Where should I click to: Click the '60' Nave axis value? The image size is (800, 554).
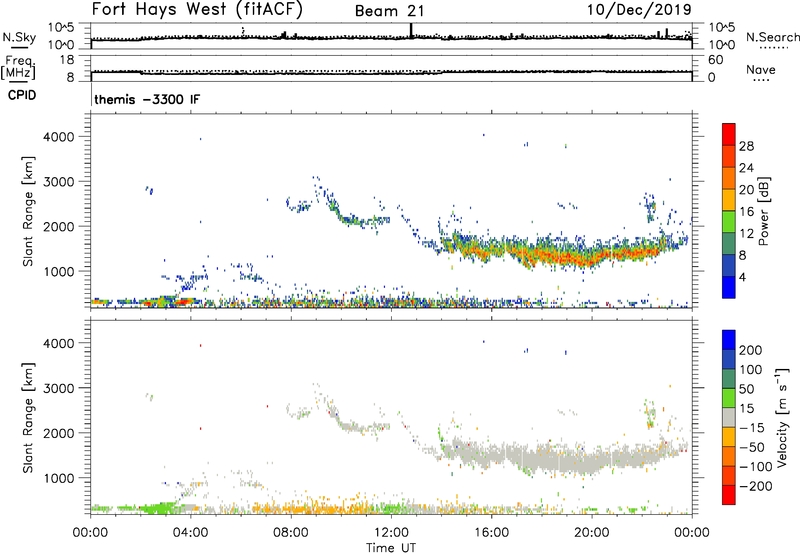716,60
